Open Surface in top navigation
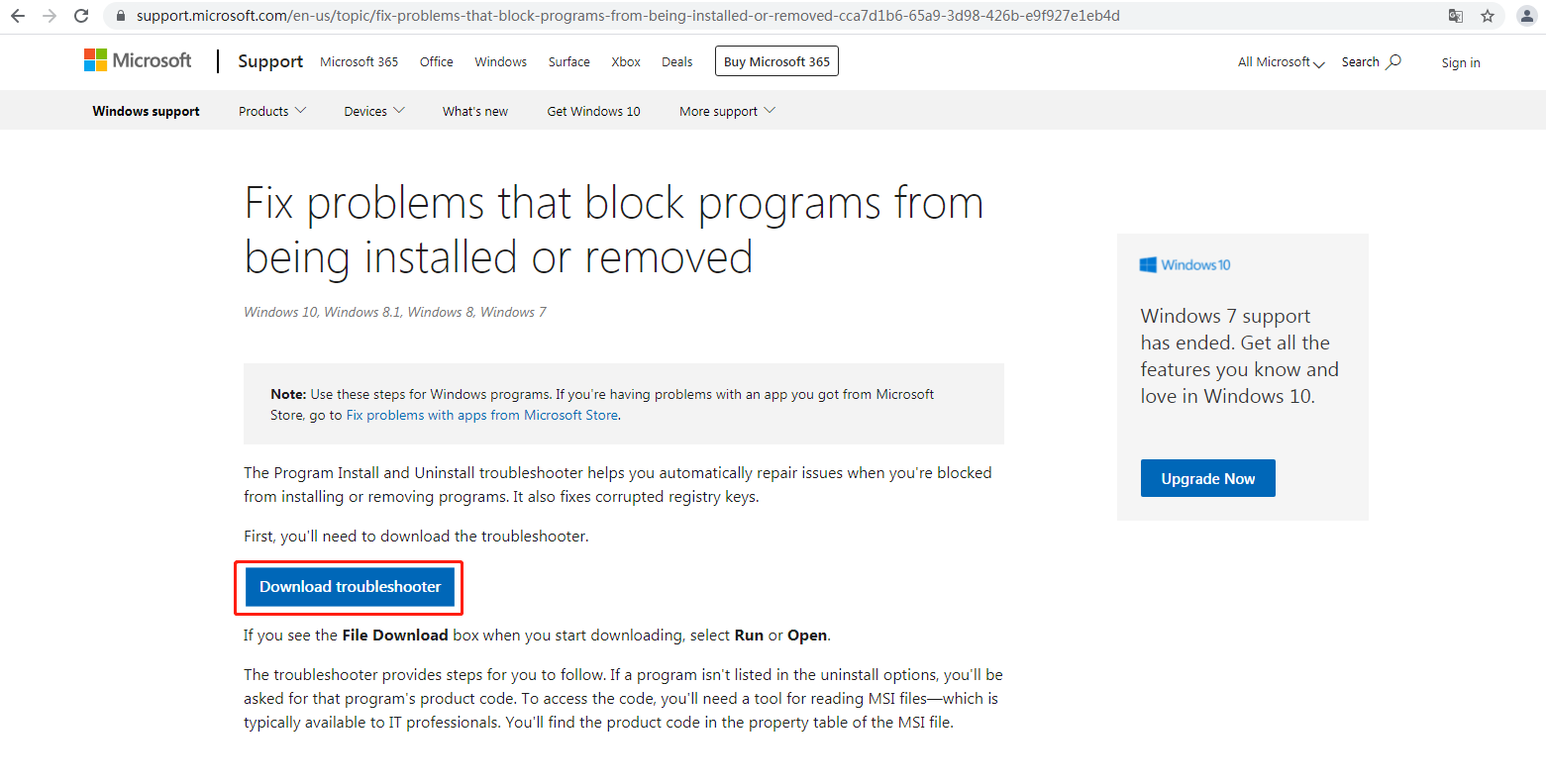The width and height of the screenshot is (1546, 784). click(568, 61)
